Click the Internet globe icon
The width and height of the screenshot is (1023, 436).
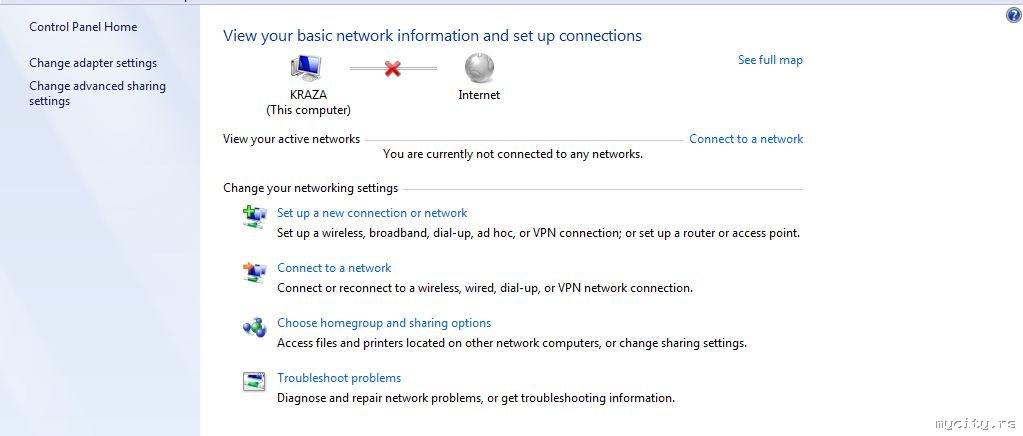tap(479, 68)
